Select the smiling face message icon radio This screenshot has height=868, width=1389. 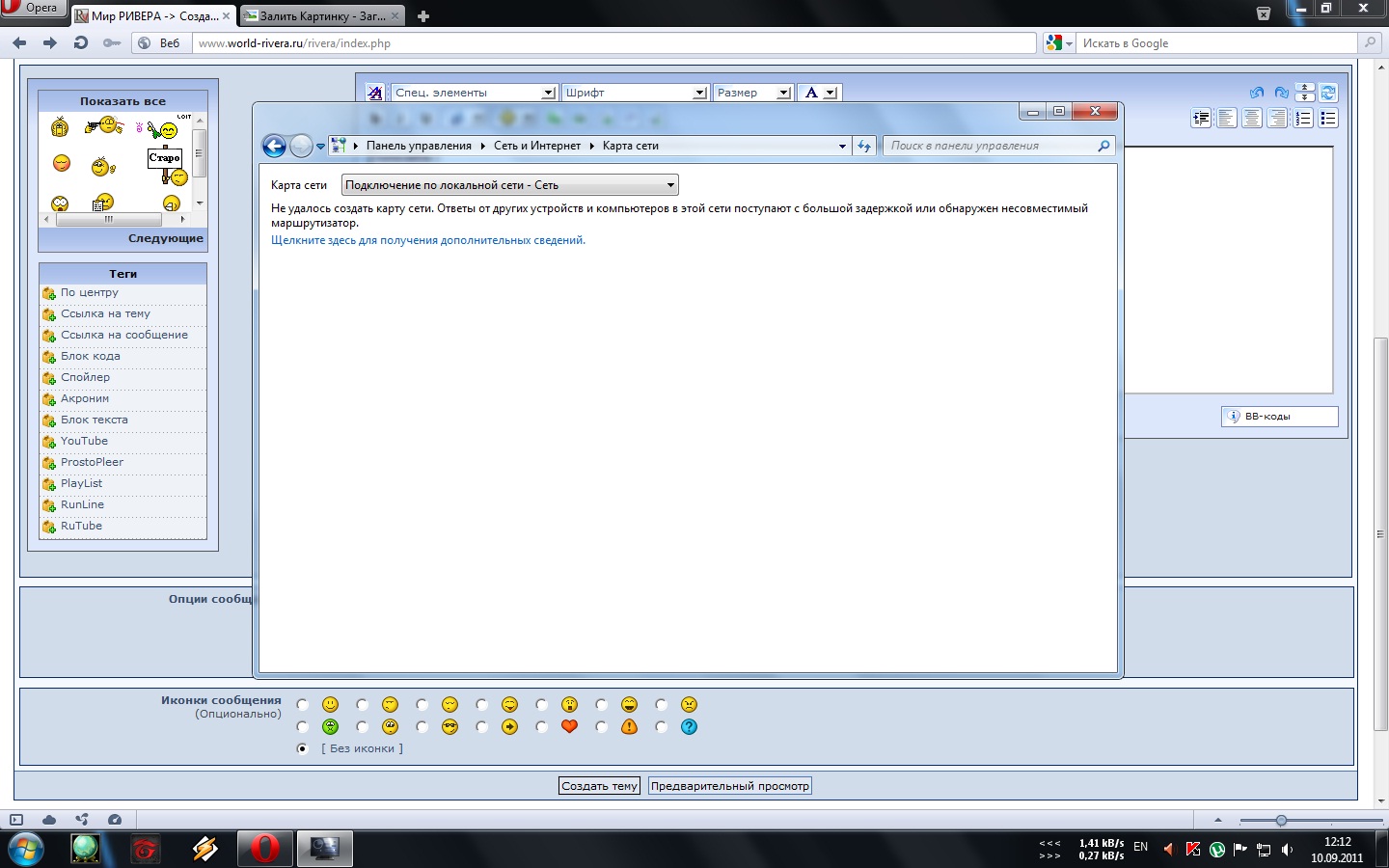tap(303, 705)
